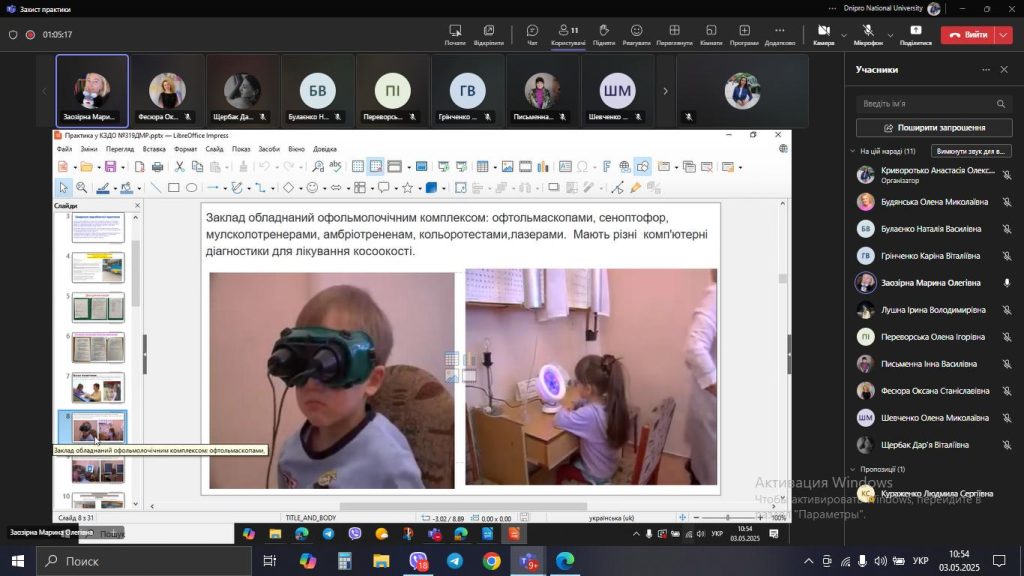Show next participants with right chevron
This screenshot has width=1024, height=576.
tap(665, 91)
